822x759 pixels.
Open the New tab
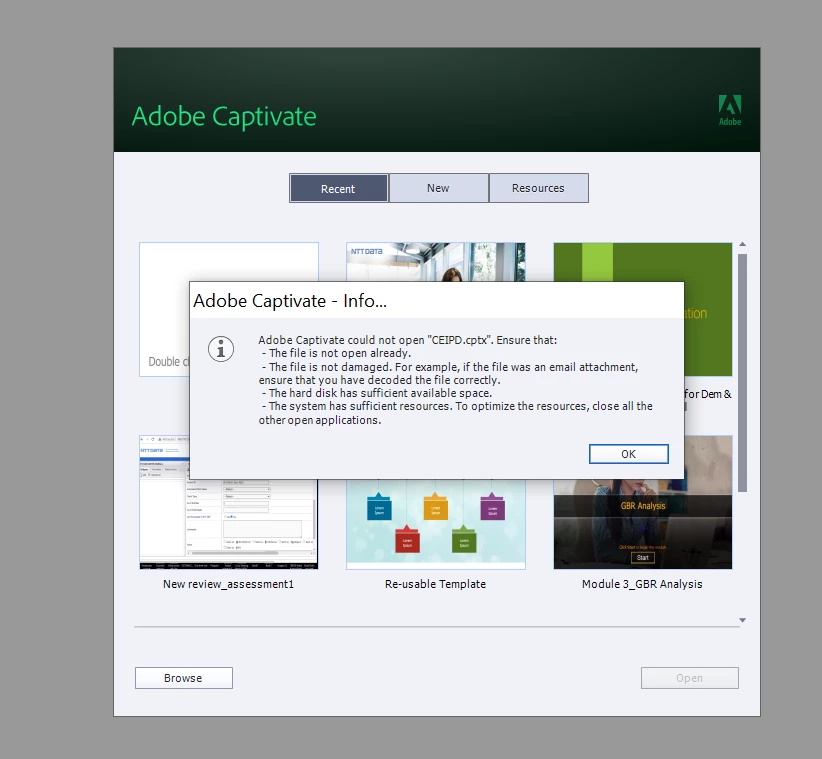click(438, 188)
